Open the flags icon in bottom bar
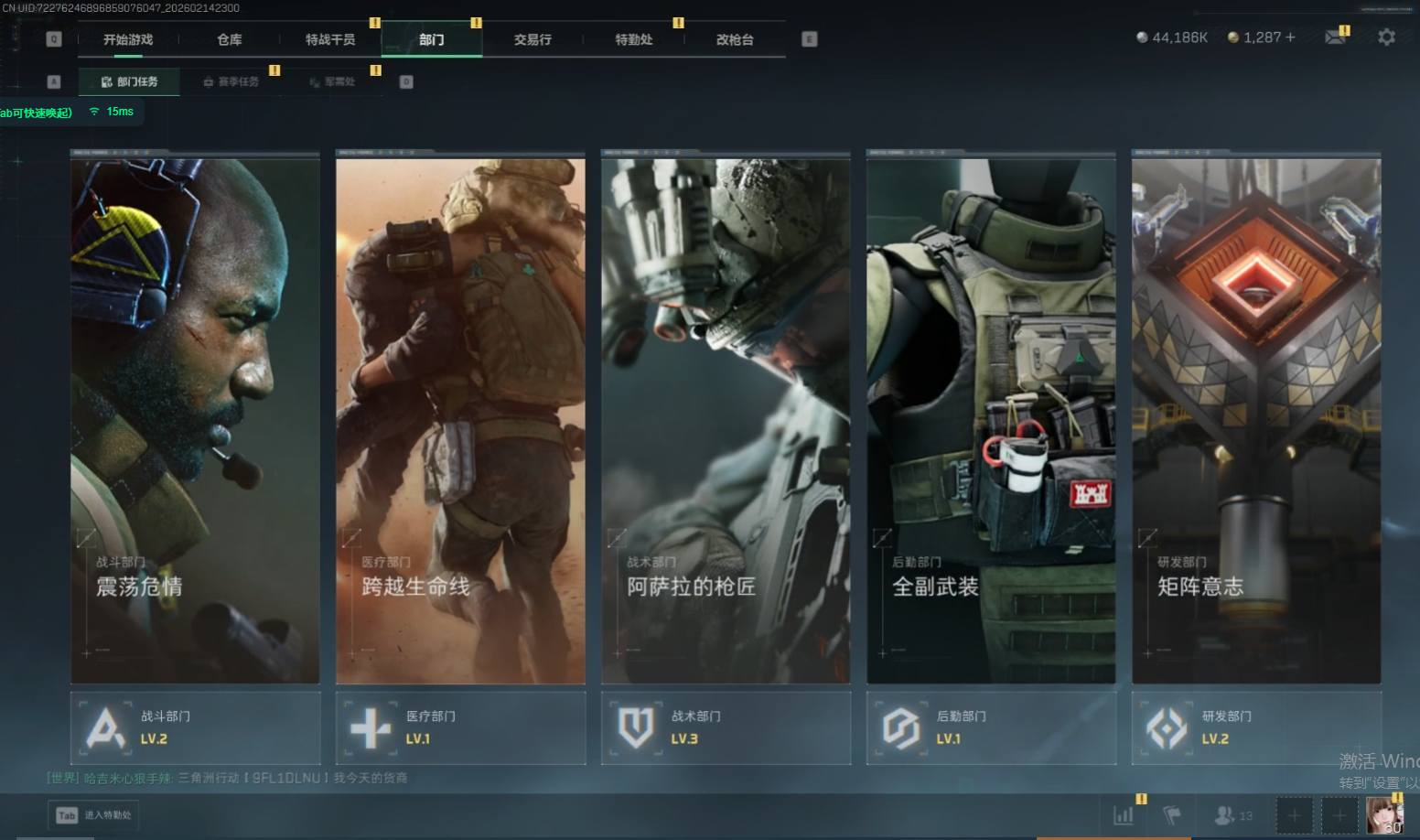The width and height of the screenshot is (1420, 840). [1172, 814]
